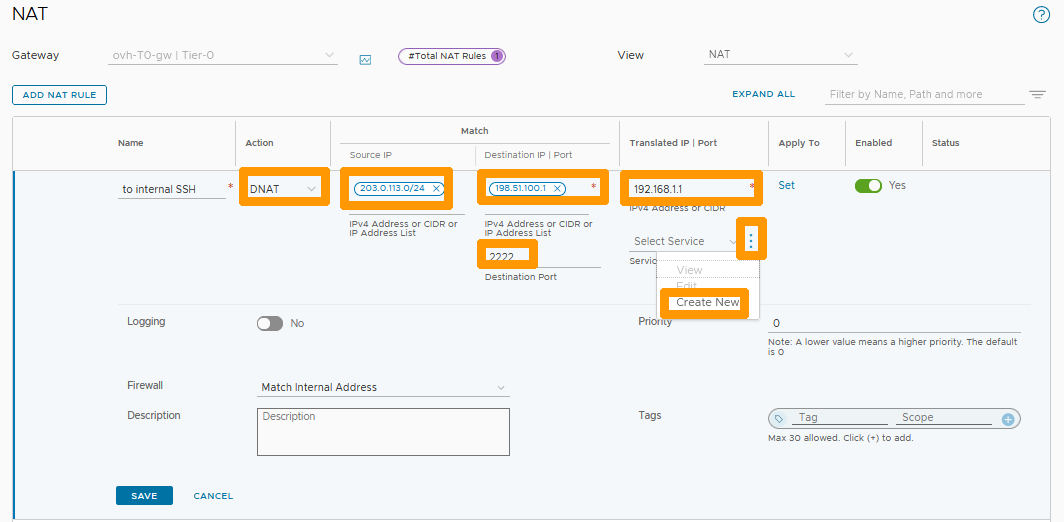Click into the Description text box
The image size is (1064, 522).
[x=383, y=431]
